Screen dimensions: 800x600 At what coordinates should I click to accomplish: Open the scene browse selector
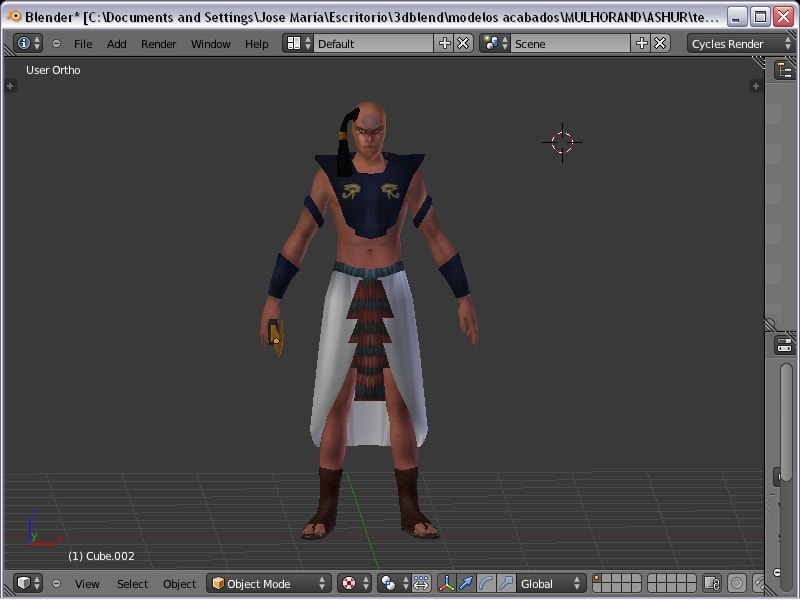tap(495, 43)
